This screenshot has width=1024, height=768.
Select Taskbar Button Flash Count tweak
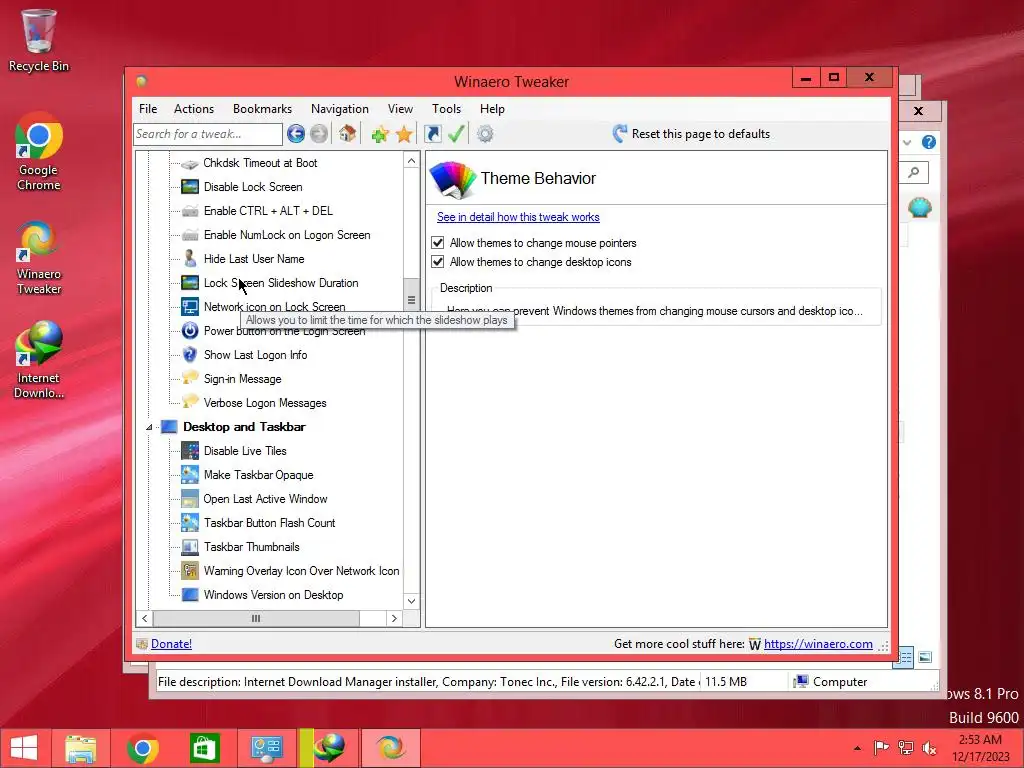coord(269,523)
